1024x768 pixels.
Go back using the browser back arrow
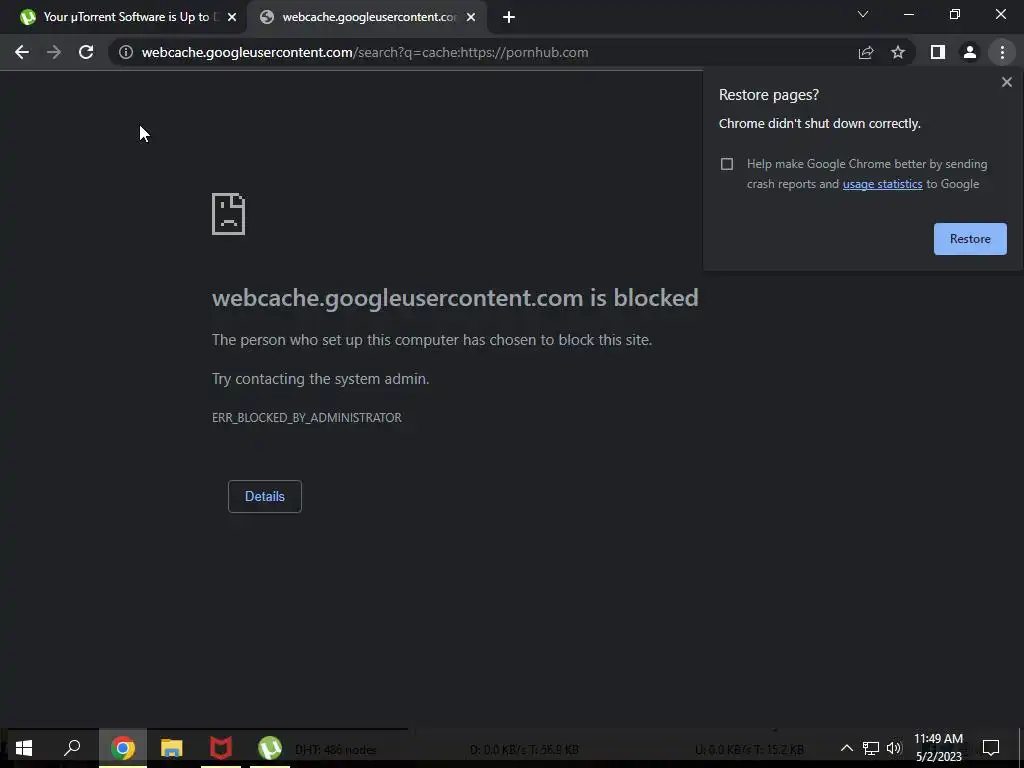[x=22, y=52]
